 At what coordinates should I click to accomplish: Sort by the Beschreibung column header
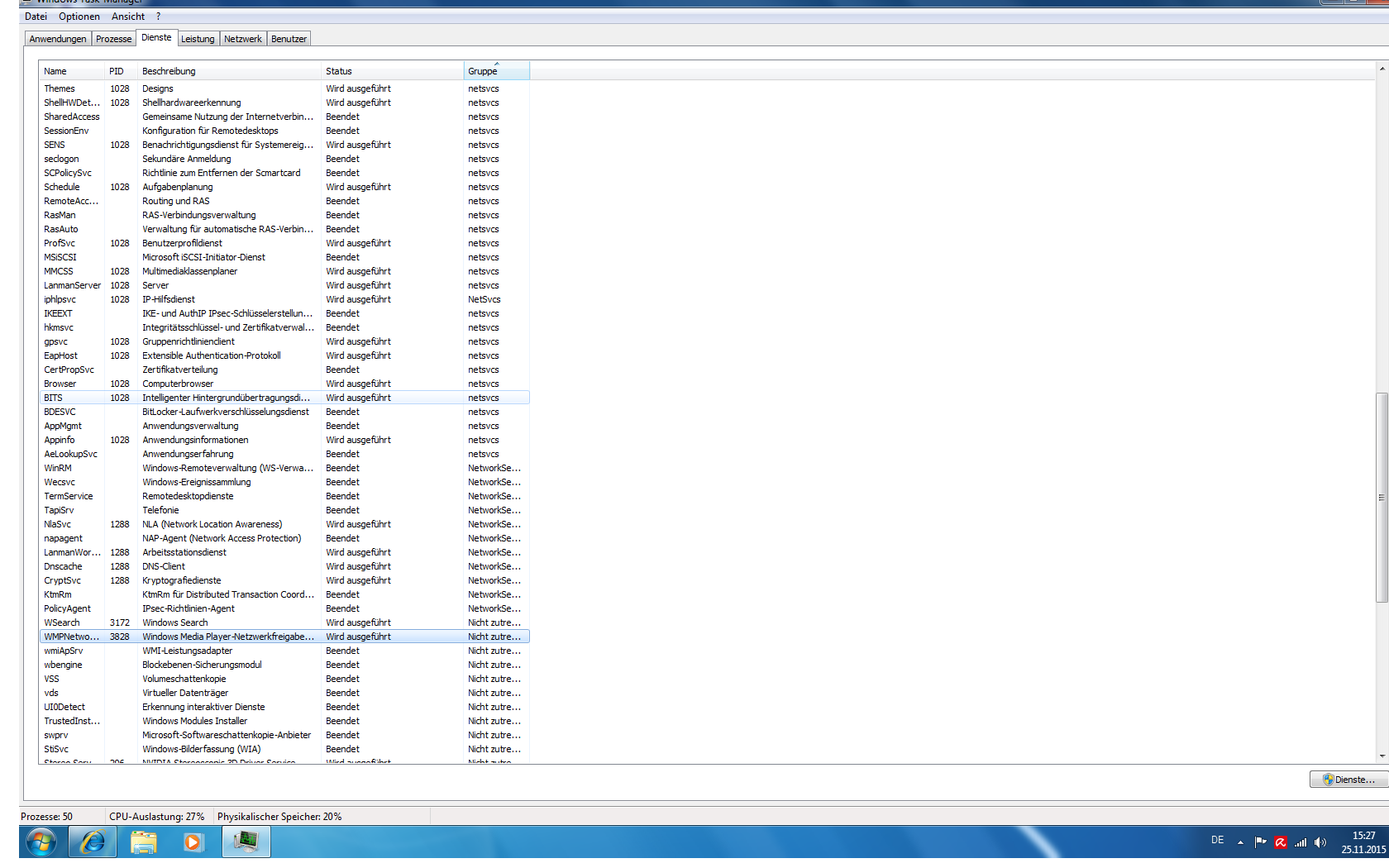click(230, 71)
